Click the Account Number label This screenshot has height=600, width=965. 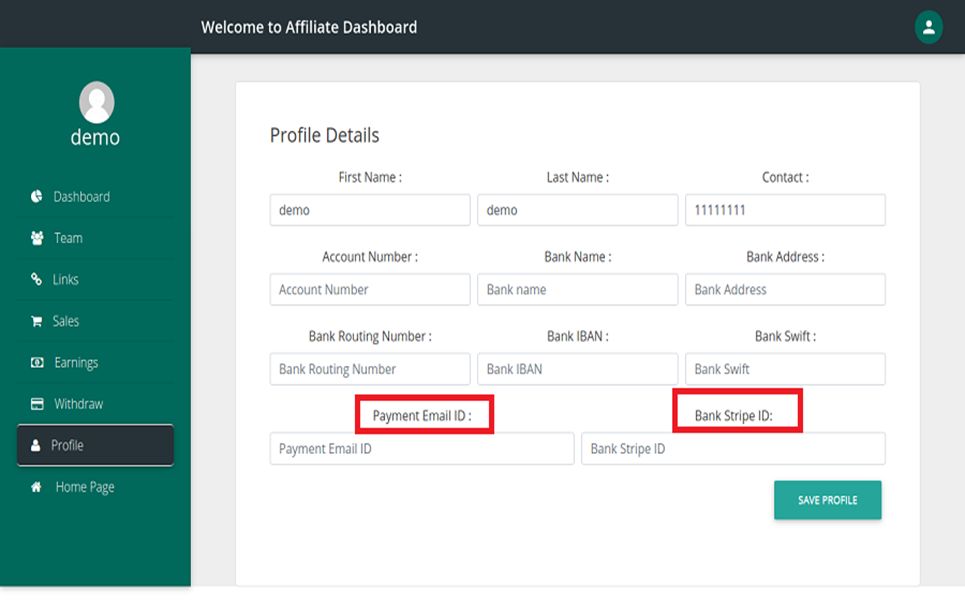[x=370, y=257]
